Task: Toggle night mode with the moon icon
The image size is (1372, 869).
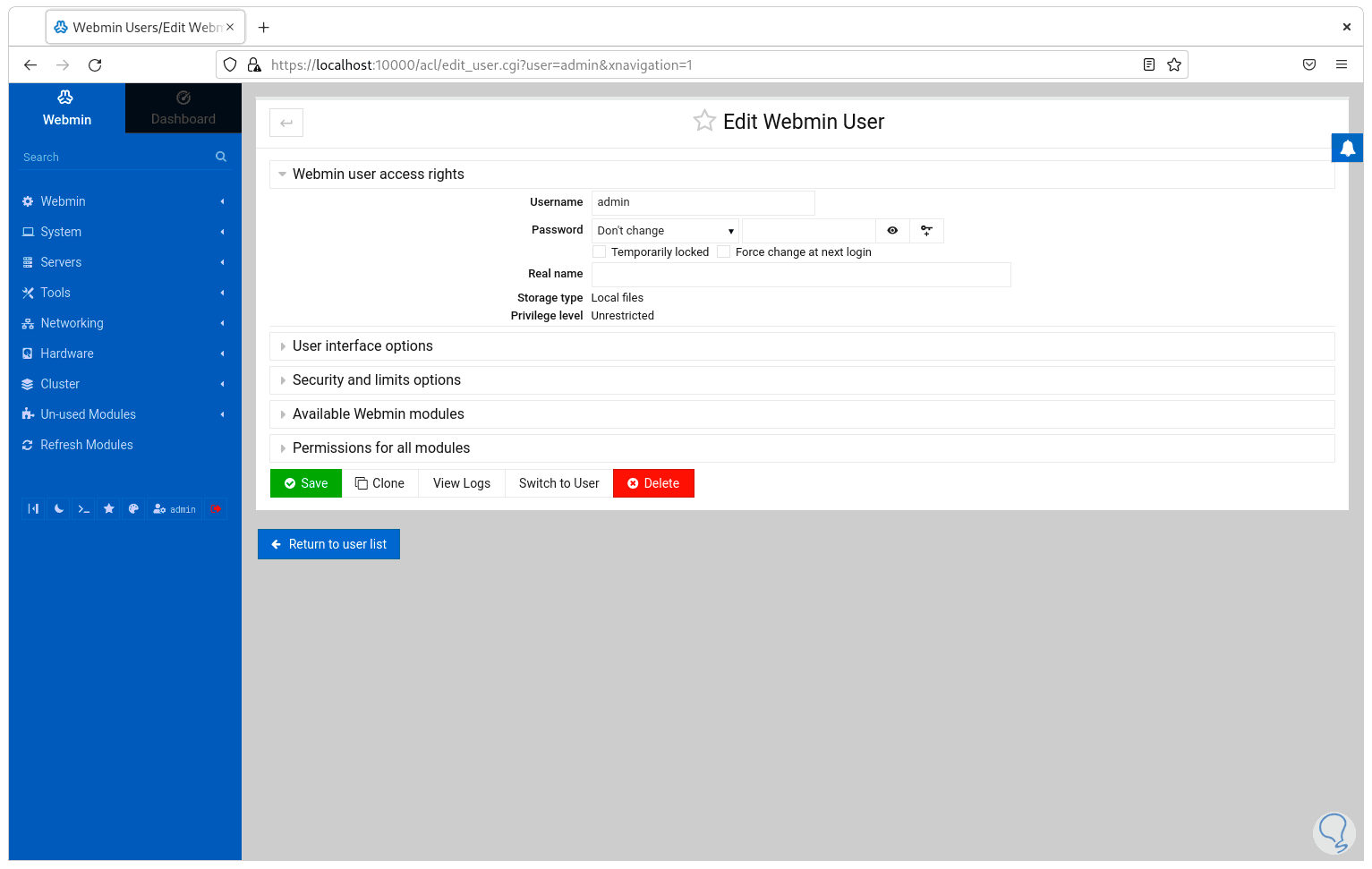Action: click(59, 509)
